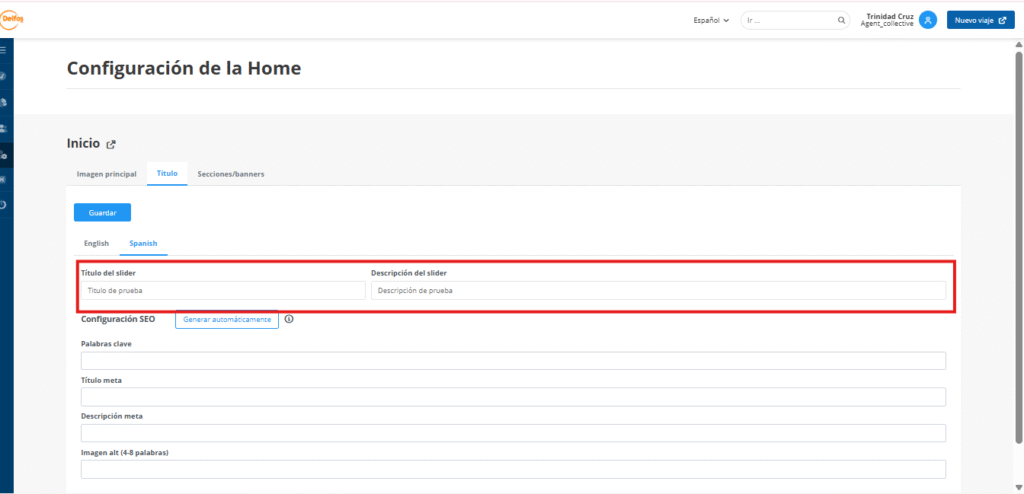Click the Delfos logo
Screen dimensions: 1024x494
13,18
